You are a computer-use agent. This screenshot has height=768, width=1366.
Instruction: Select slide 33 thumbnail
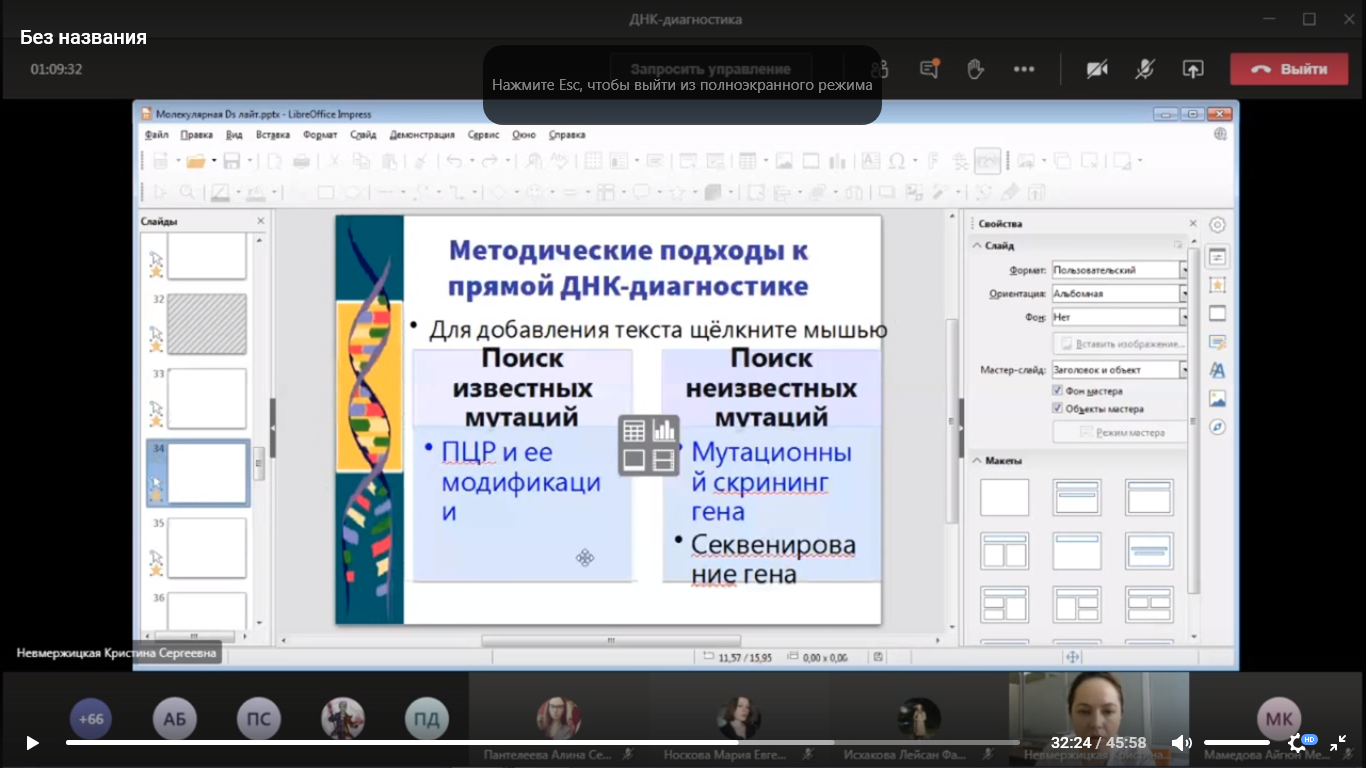click(x=207, y=397)
